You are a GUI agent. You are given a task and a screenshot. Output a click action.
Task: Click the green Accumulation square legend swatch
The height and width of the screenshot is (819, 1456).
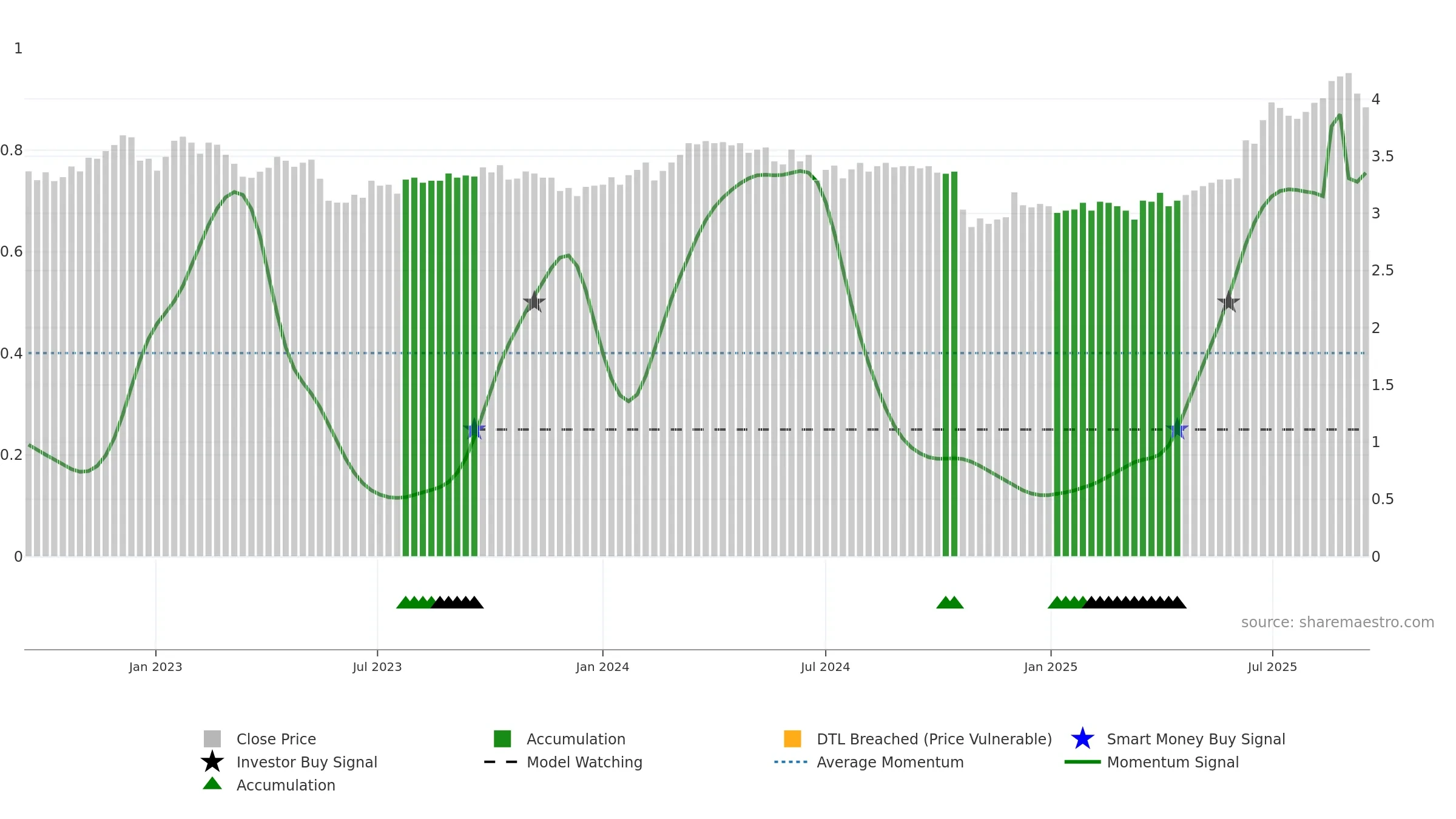(502, 739)
